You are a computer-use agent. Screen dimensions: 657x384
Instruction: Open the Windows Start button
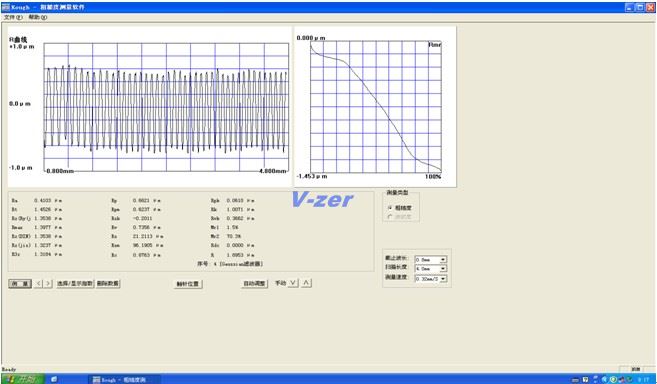click(22, 379)
